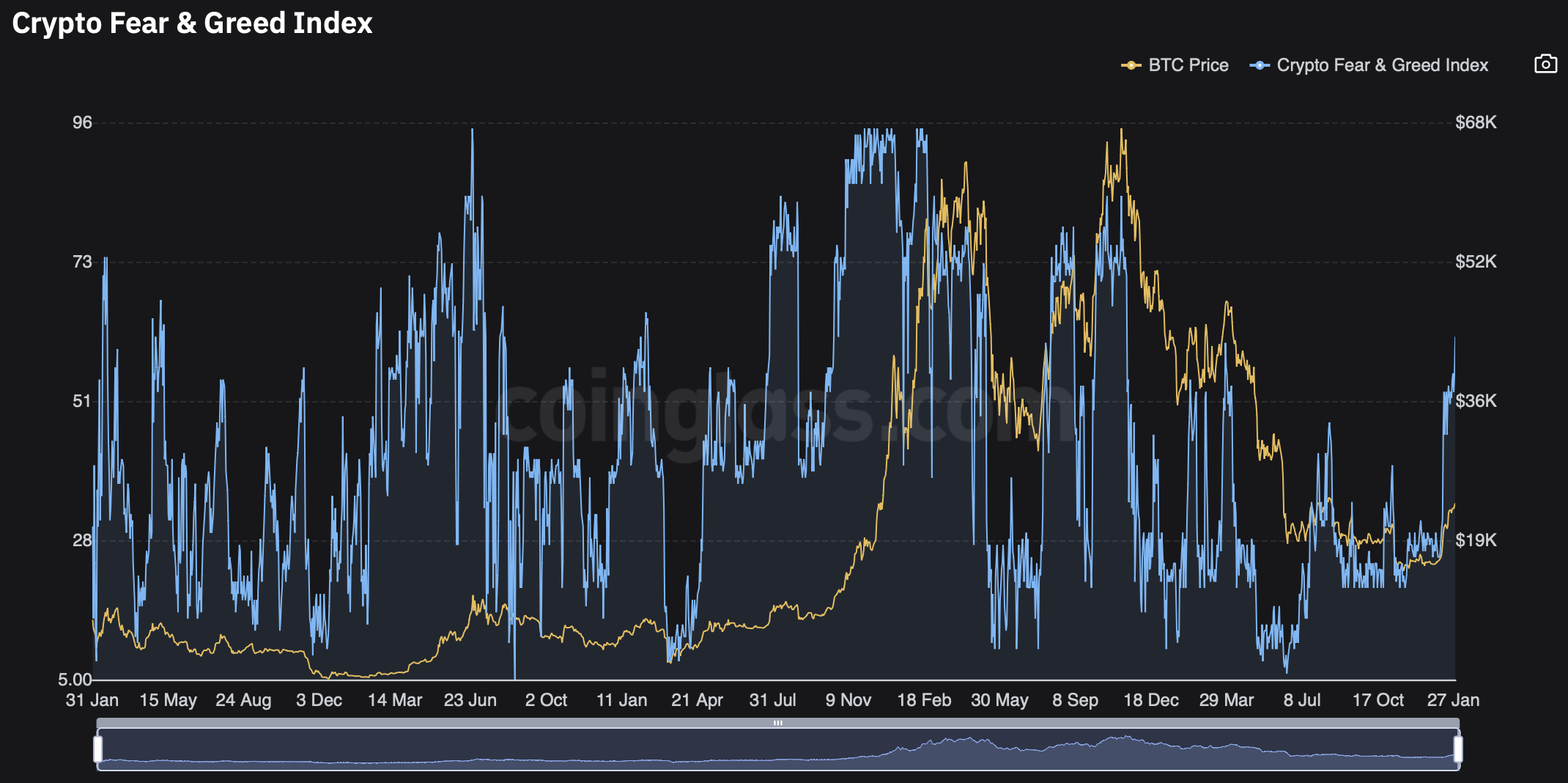Image resolution: width=1568 pixels, height=783 pixels.
Task: Select the 2 Oct date label
Action: point(546,700)
